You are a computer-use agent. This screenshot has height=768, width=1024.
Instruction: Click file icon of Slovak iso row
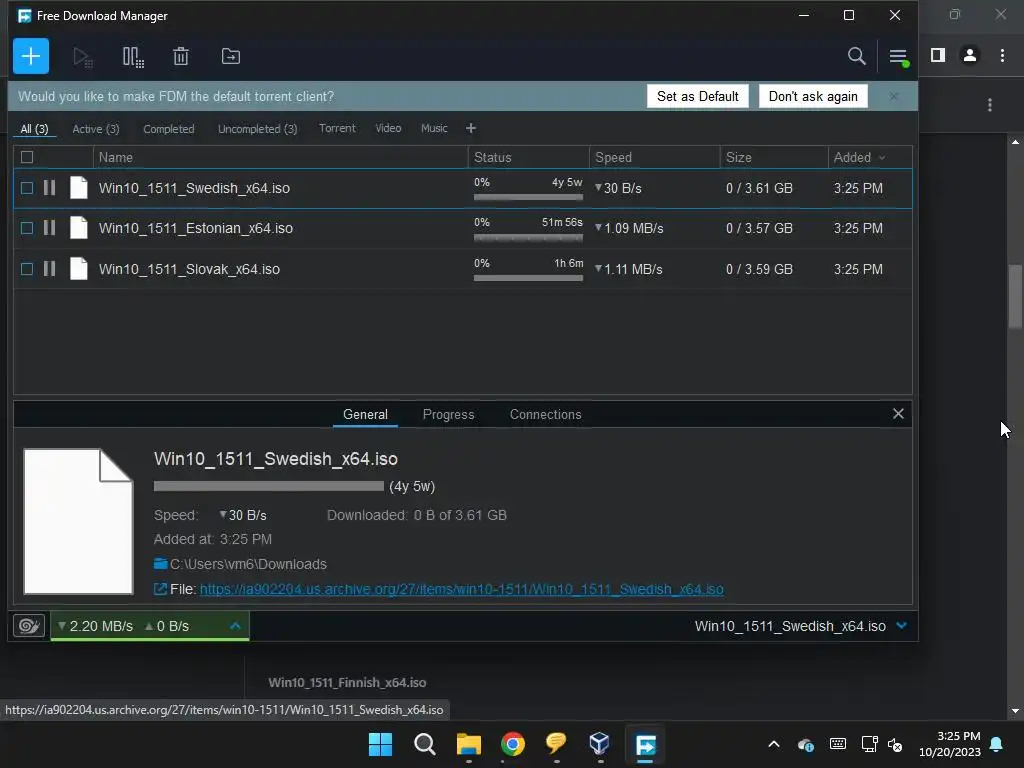coord(78,268)
